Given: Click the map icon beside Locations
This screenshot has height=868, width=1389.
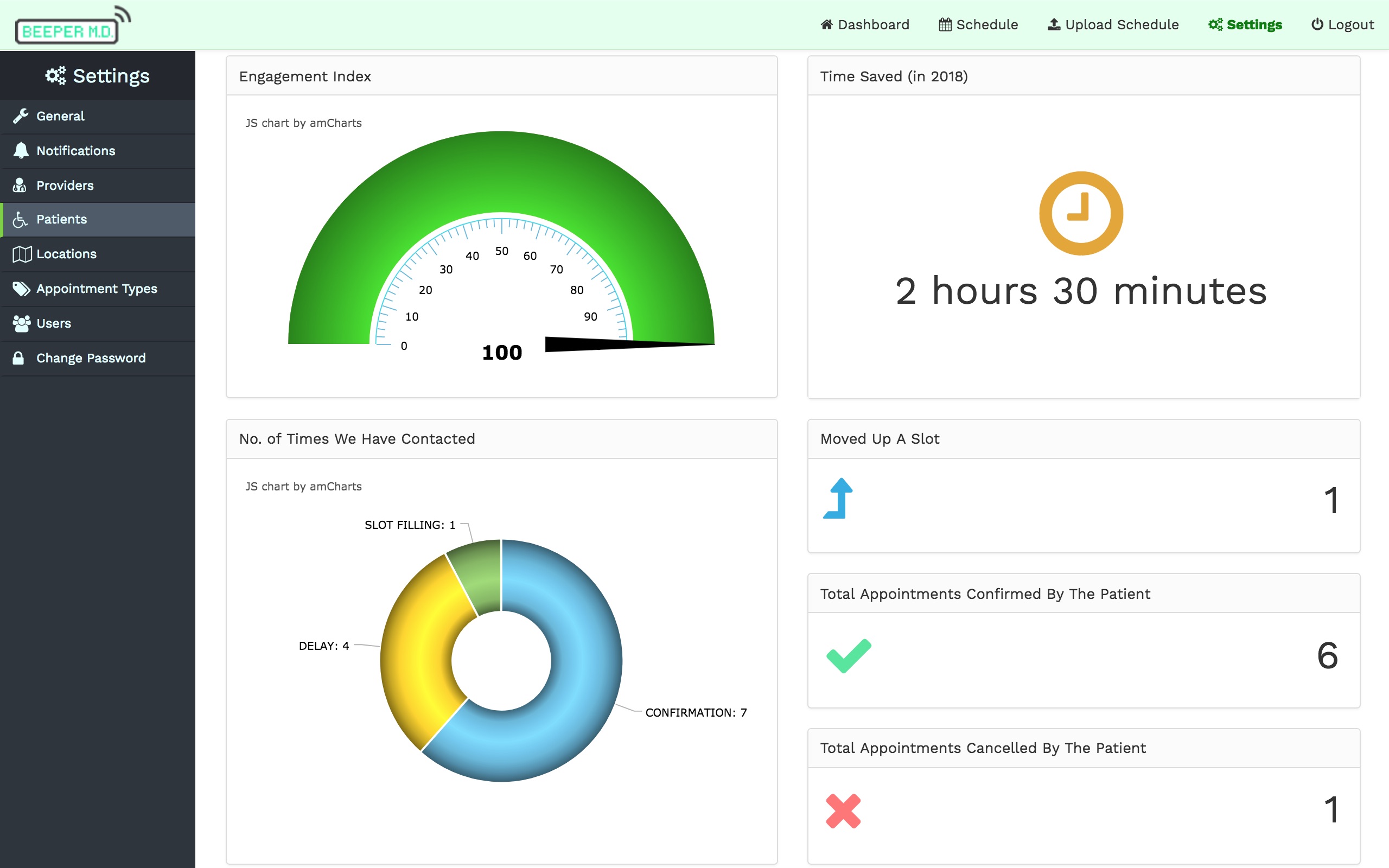Looking at the screenshot, I should (x=22, y=254).
